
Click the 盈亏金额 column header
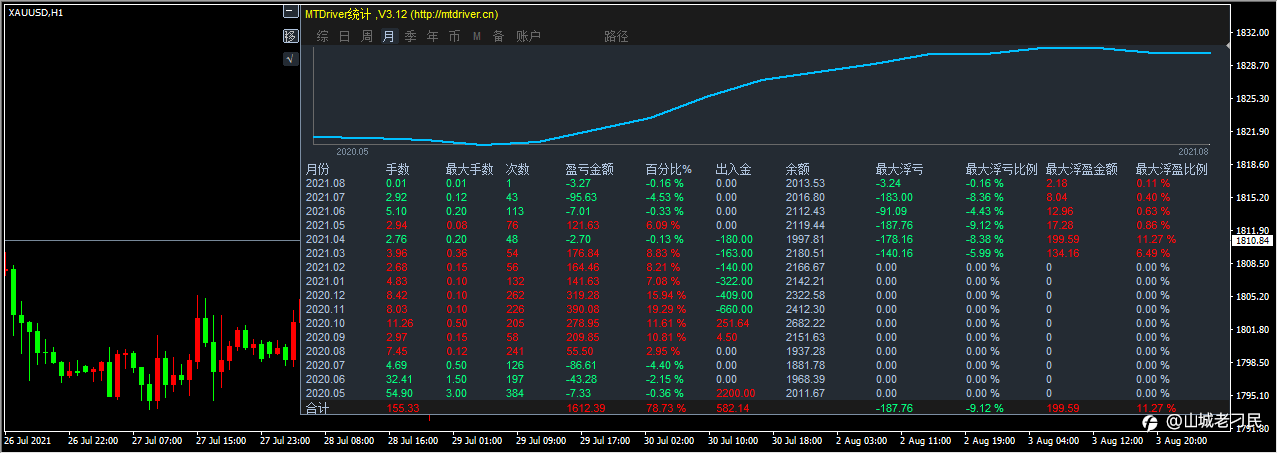click(x=589, y=170)
